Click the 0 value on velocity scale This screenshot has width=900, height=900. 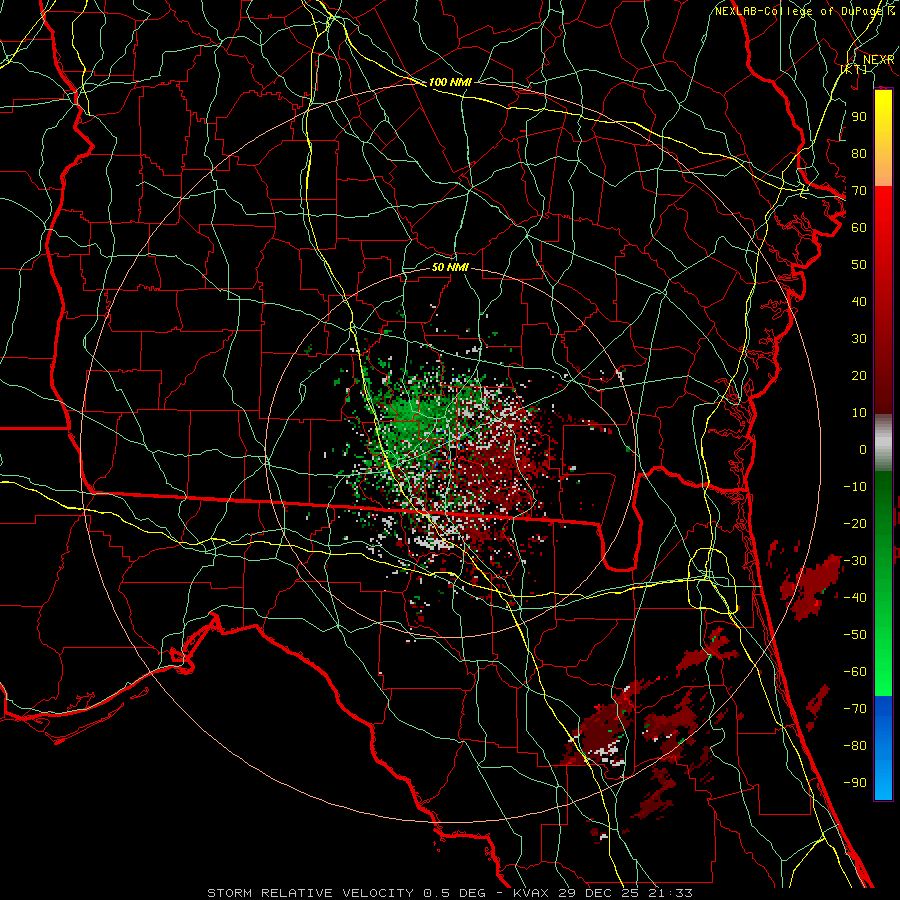[x=863, y=449]
